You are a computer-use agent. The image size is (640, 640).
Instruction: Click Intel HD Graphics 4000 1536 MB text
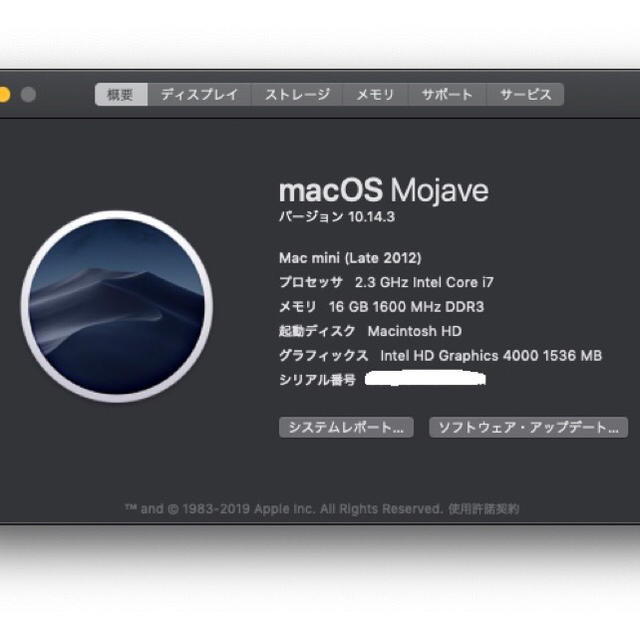point(491,356)
